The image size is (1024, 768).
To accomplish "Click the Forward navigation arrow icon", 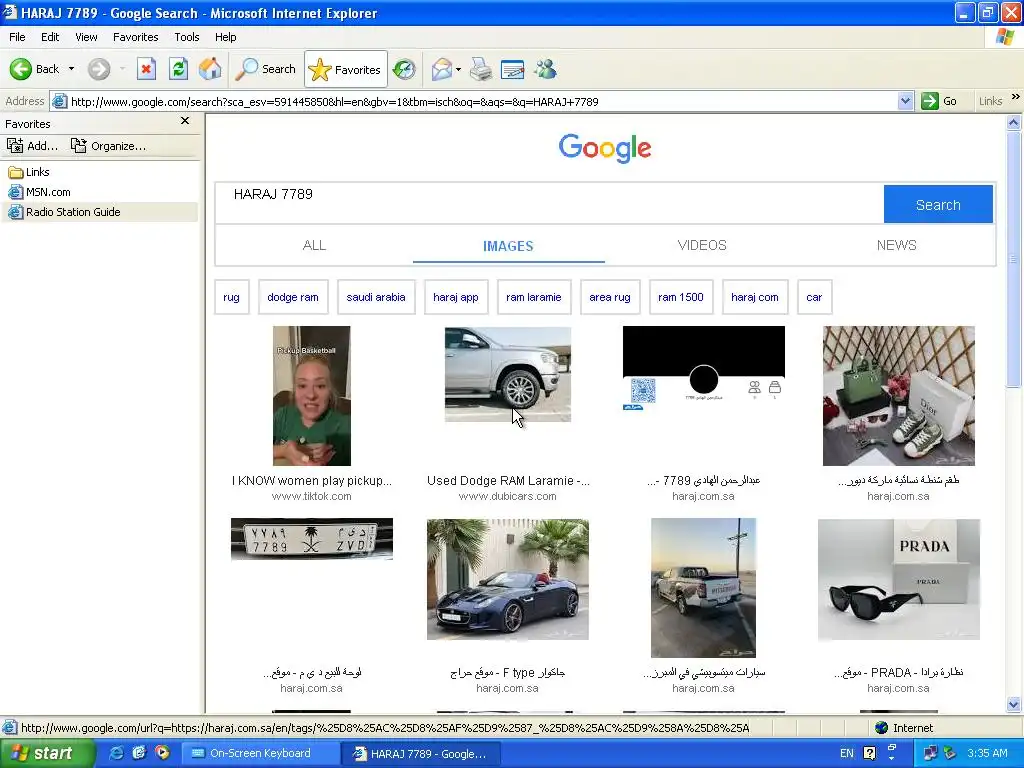I will click(99, 69).
